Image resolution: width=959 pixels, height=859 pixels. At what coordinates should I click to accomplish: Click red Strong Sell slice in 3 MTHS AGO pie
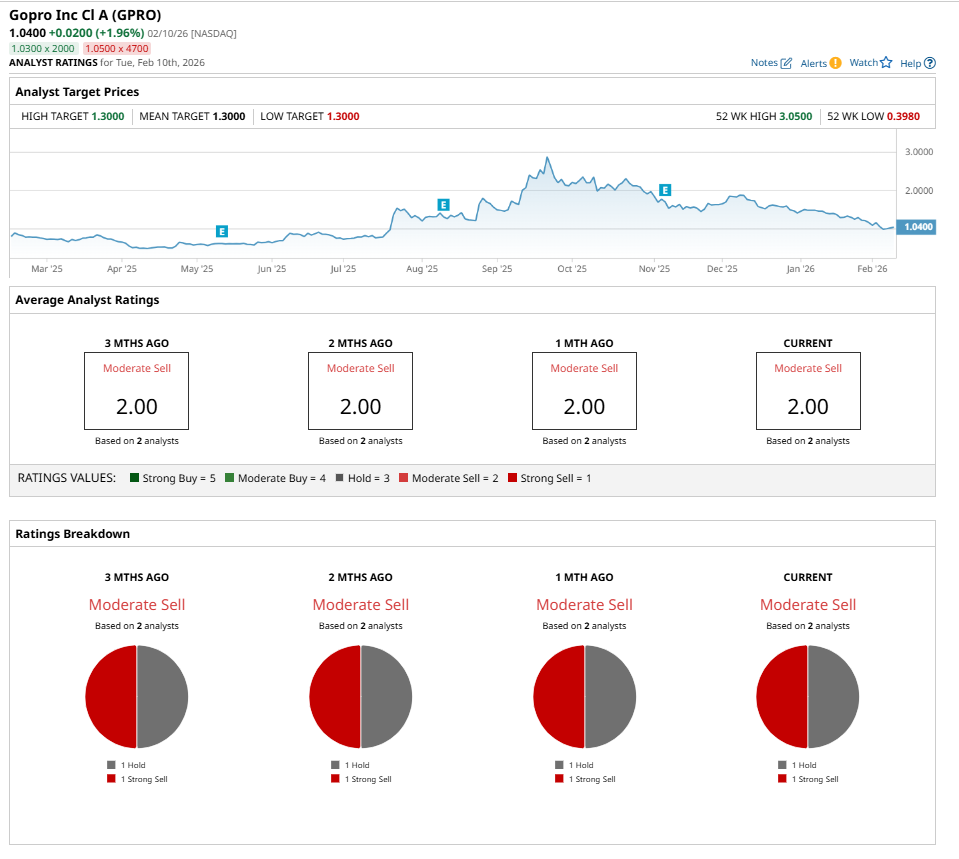[x=111, y=697]
